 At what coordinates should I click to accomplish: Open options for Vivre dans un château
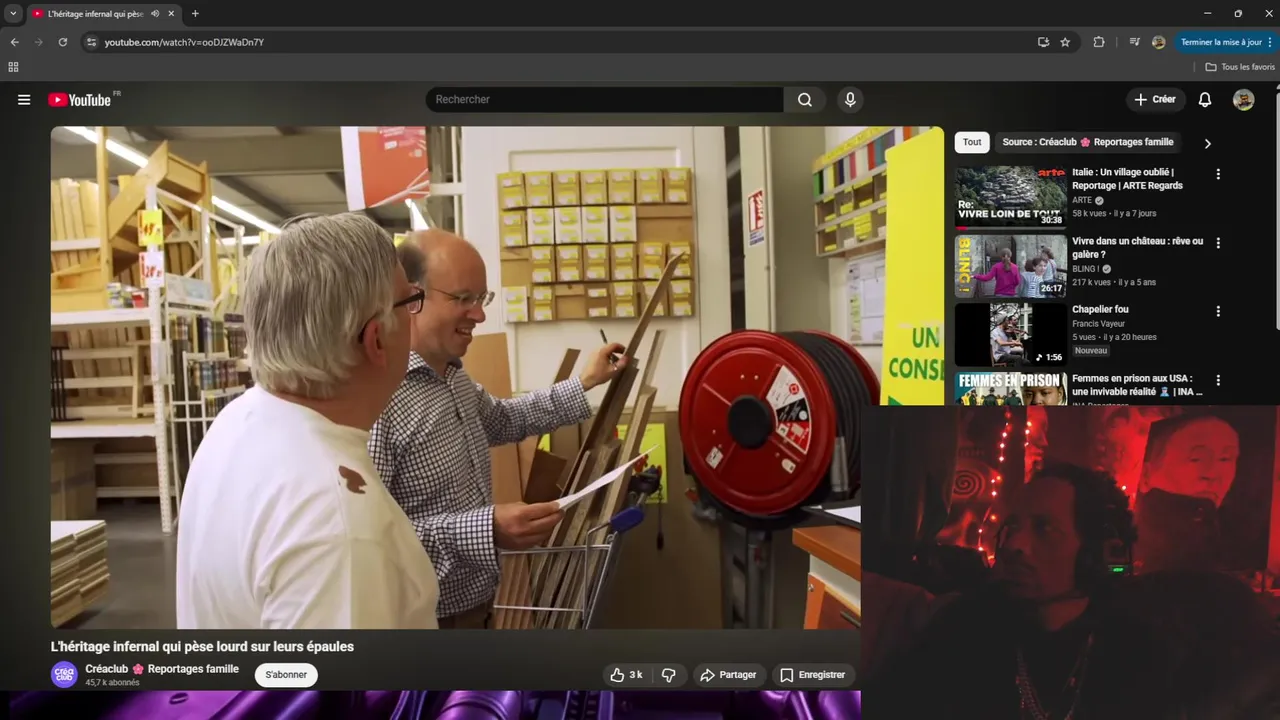(1218, 243)
